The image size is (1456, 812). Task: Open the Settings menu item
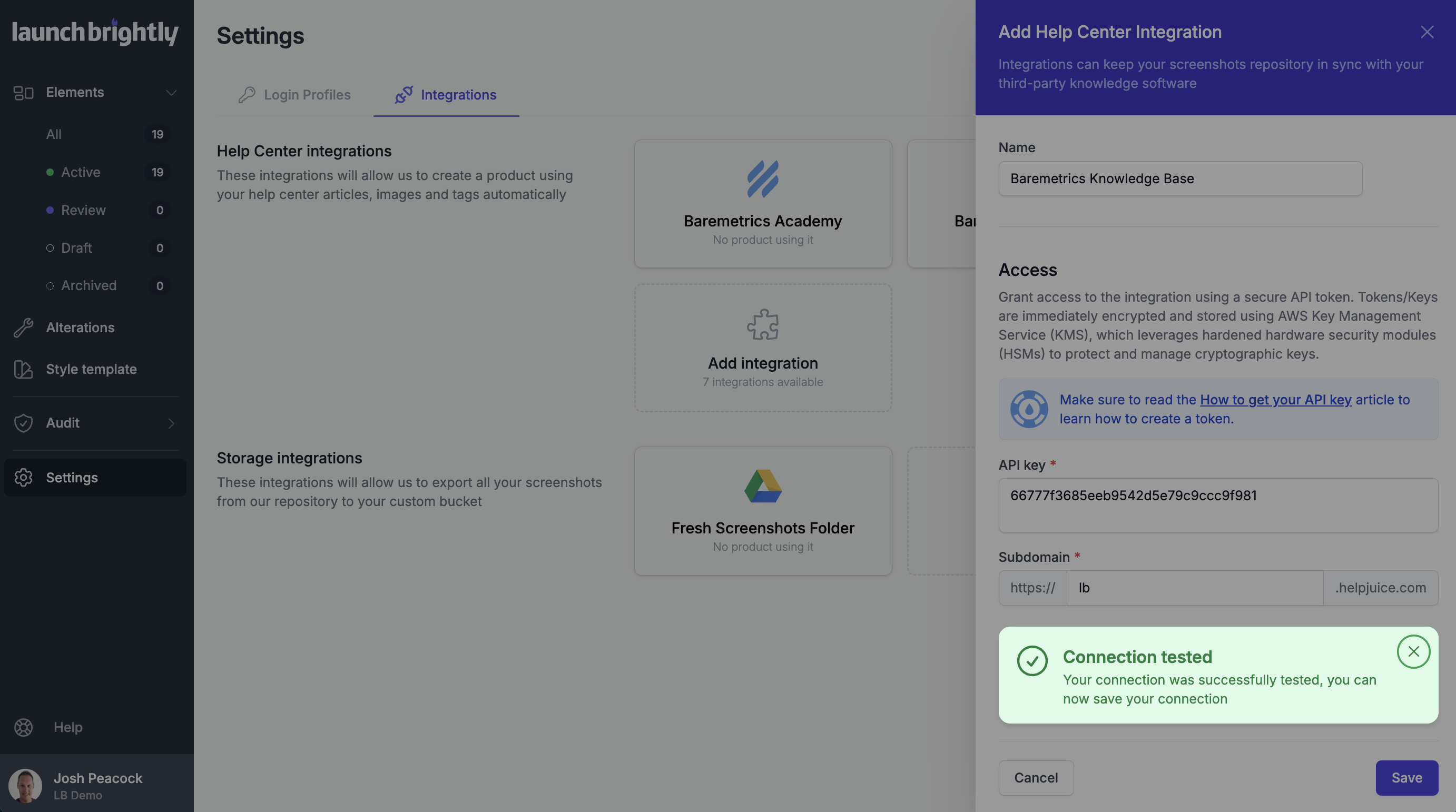95,478
